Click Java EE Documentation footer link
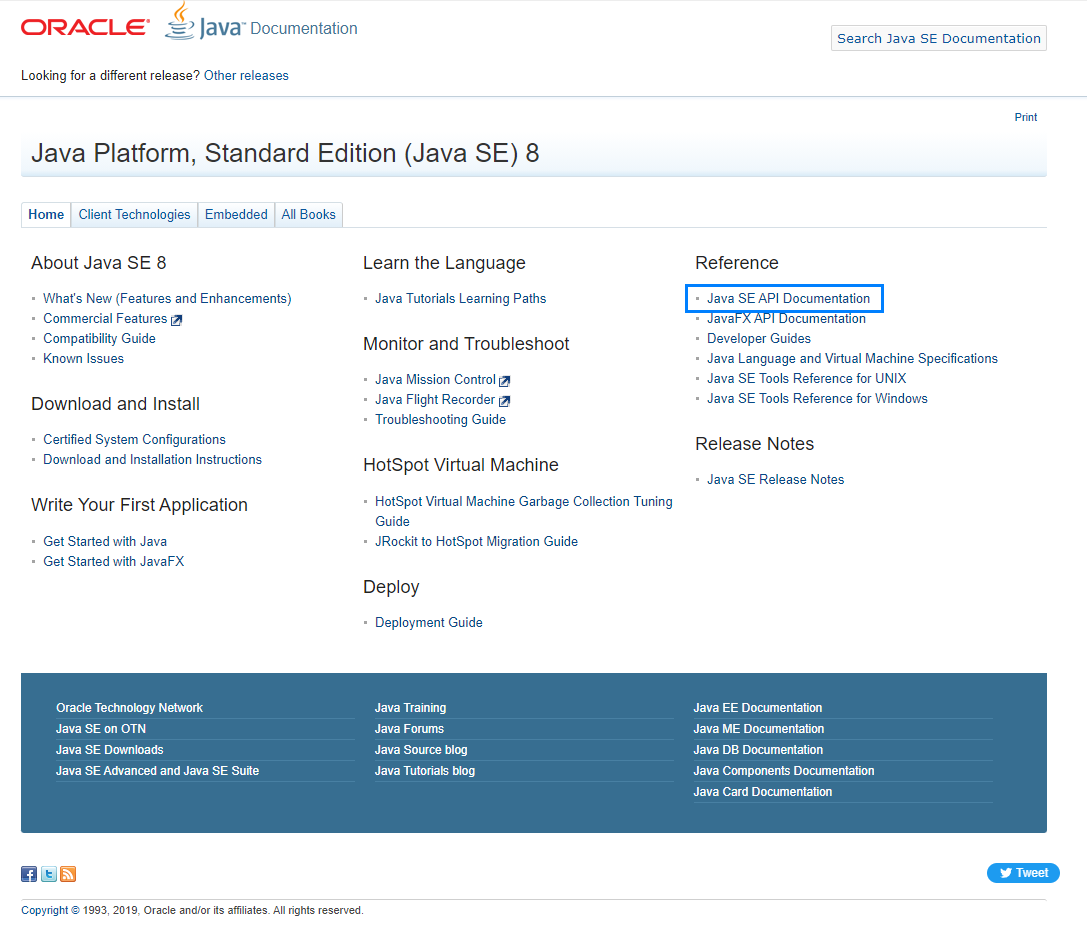Image resolution: width=1087 pixels, height=926 pixels. [x=758, y=708]
